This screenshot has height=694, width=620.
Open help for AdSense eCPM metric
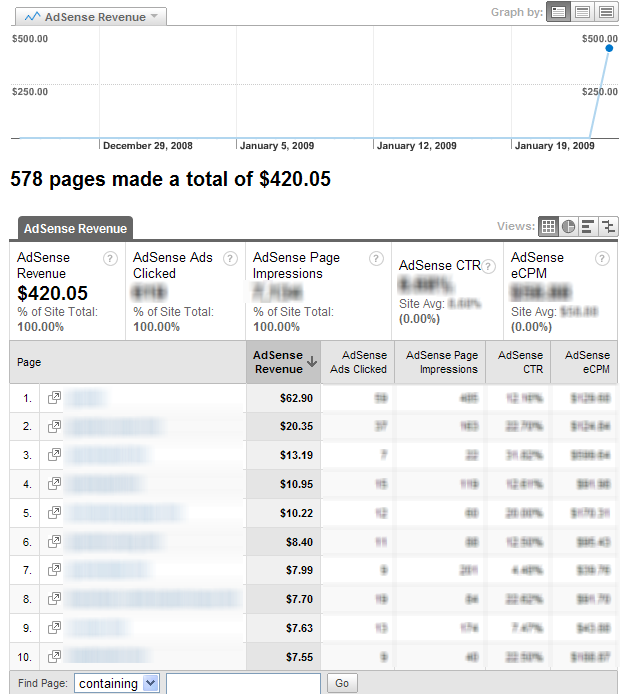click(x=602, y=258)
